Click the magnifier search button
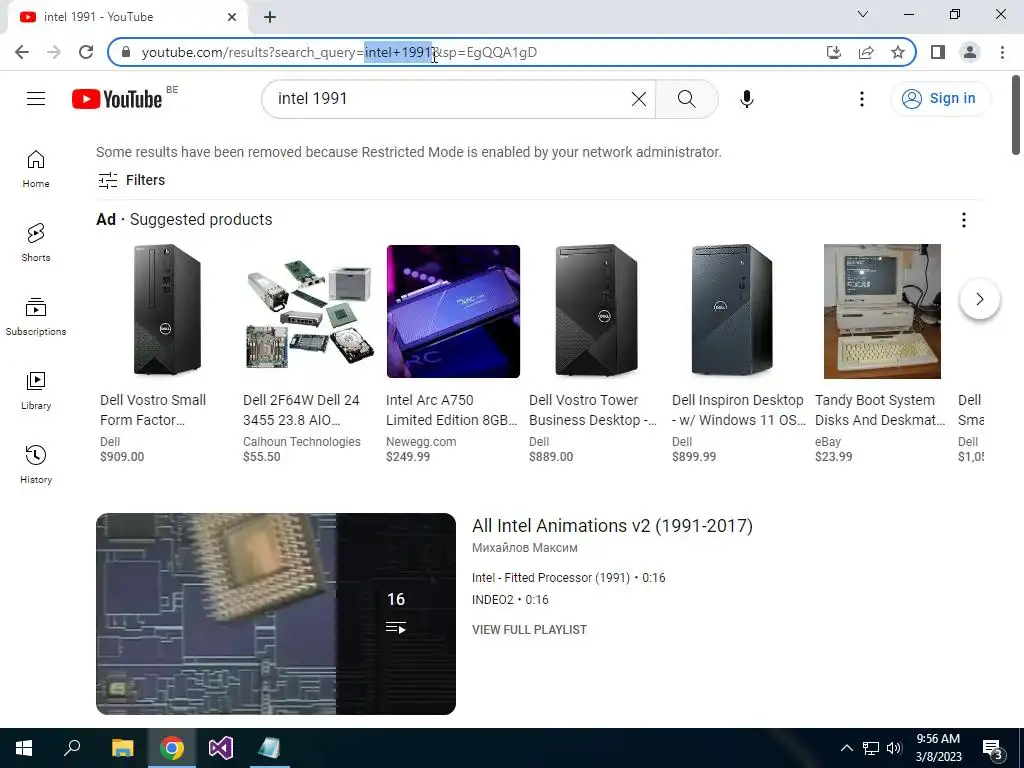 click(686, 99)
